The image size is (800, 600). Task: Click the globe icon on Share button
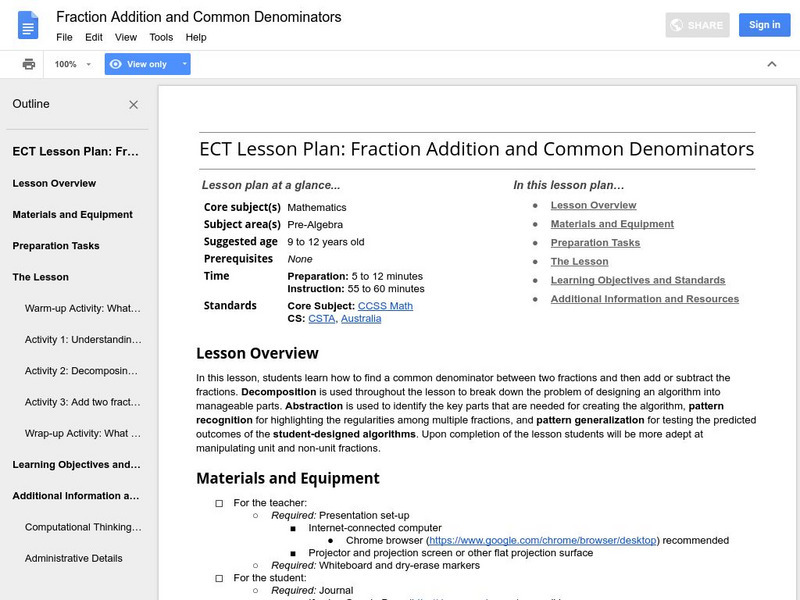(x=676, y=25)
